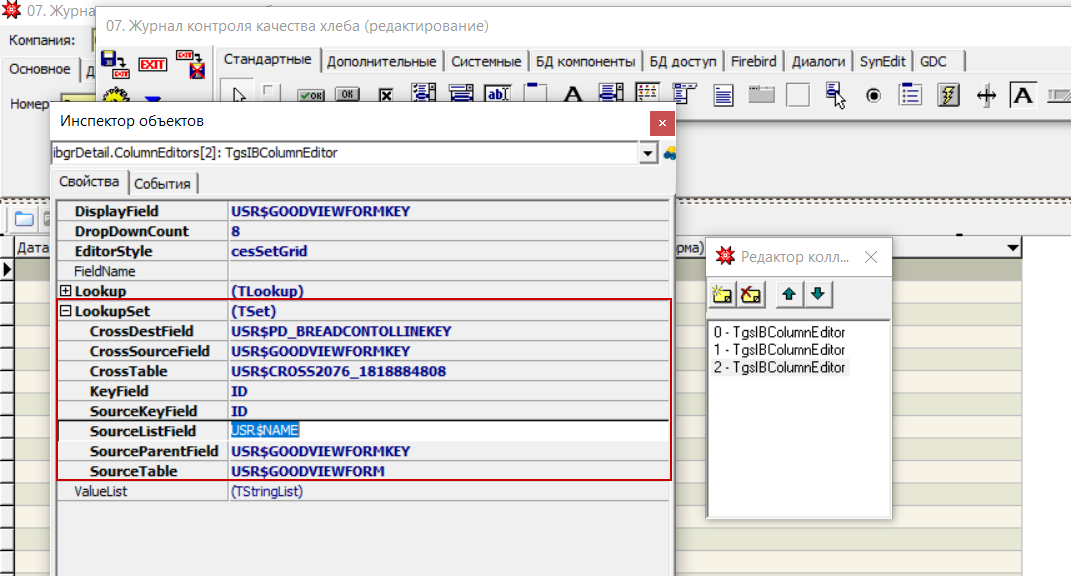Click the red EXIT toolbar icon
The image size is (1071, 576).
pyautogui.click(x=152, y=65)
